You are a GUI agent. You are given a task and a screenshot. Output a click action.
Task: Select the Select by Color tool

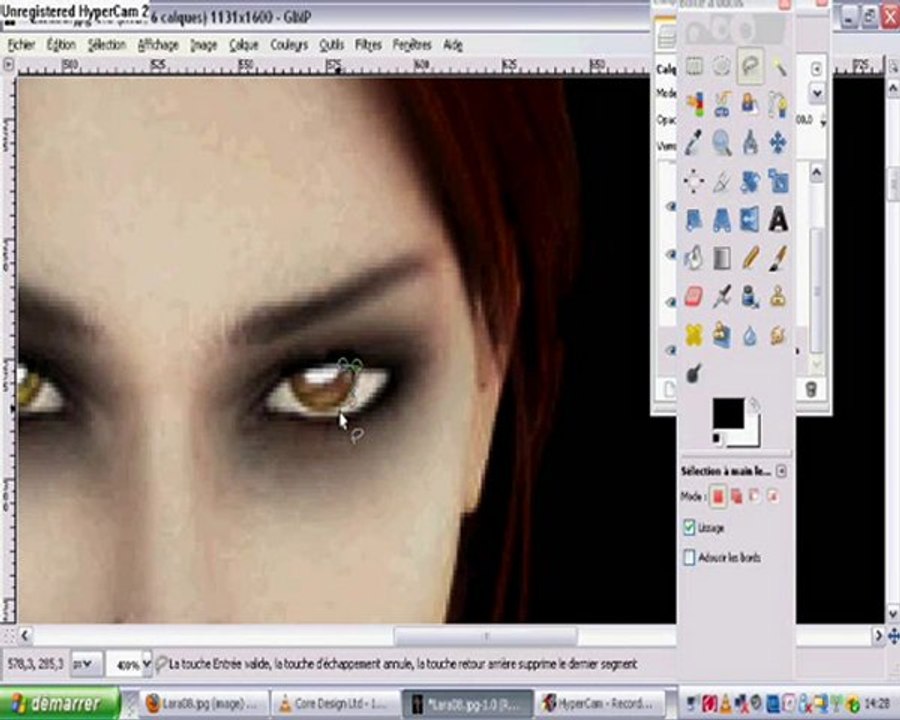694,105
